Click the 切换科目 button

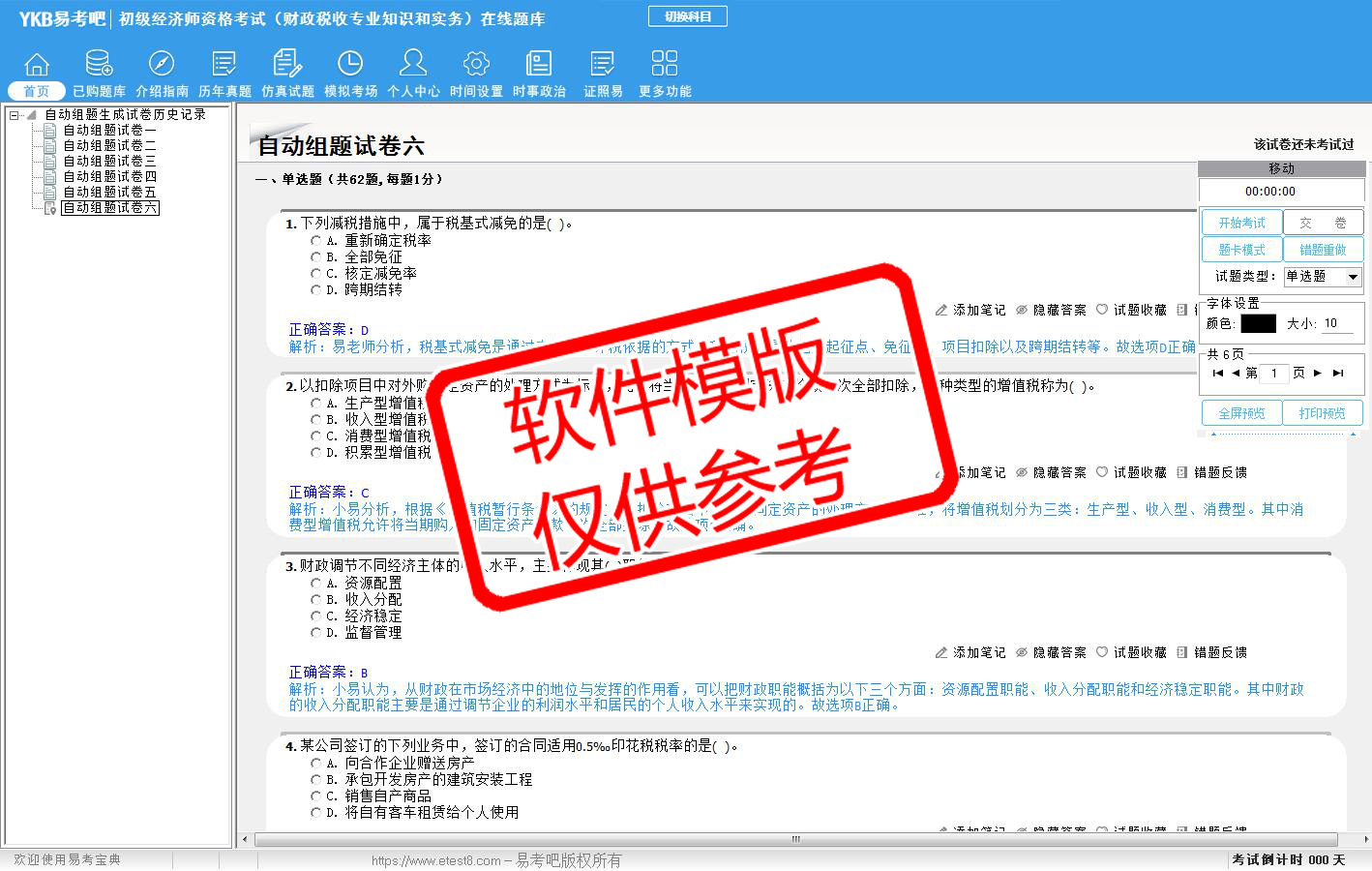coord(687,16)
